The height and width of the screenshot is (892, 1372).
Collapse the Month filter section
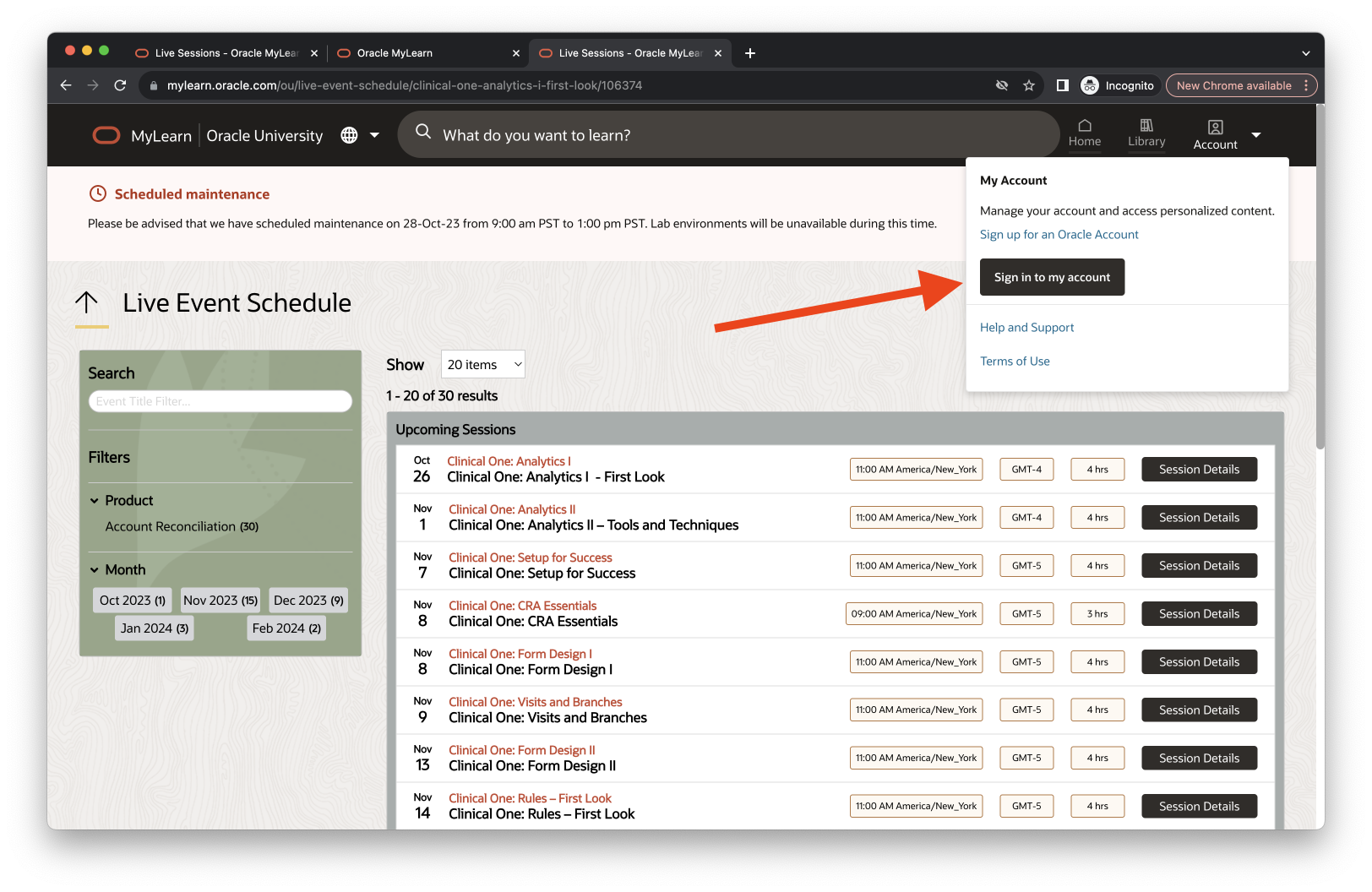[95, 570]
